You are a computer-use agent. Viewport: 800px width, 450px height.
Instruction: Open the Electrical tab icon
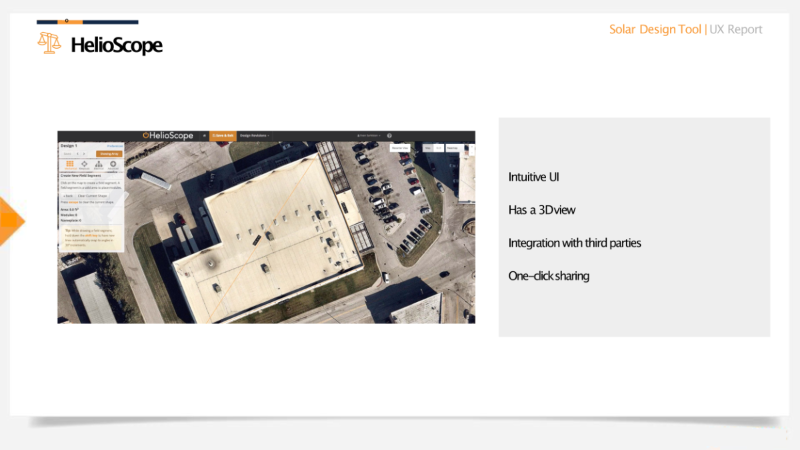[x=98, y=164]
